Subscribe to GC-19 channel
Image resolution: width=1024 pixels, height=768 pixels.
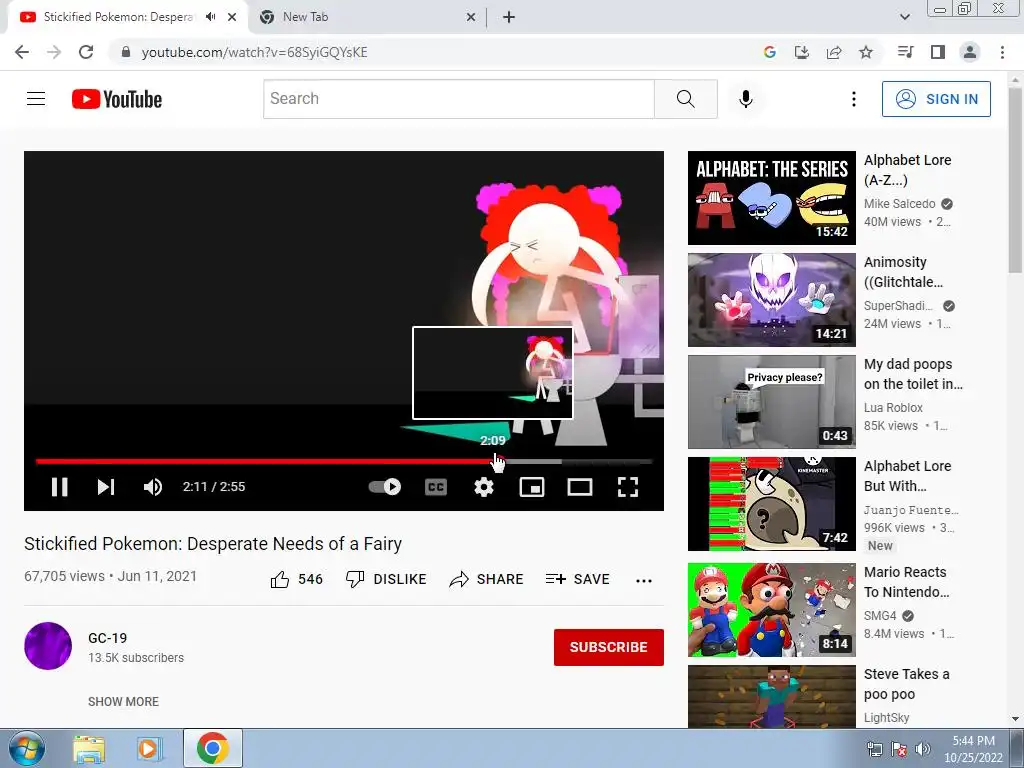pos(609,647)
